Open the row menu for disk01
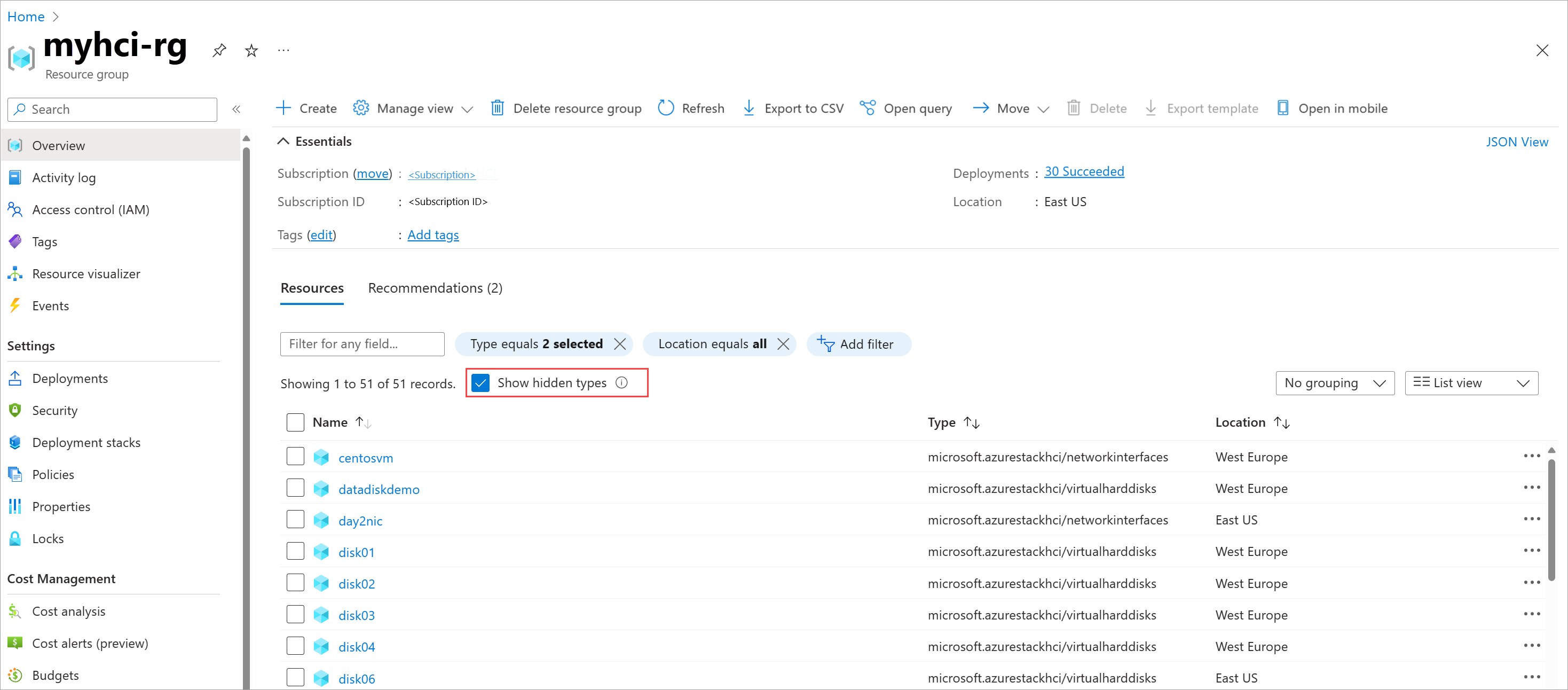Screen dimensions: 1568x690 [x=1532, y=551]
